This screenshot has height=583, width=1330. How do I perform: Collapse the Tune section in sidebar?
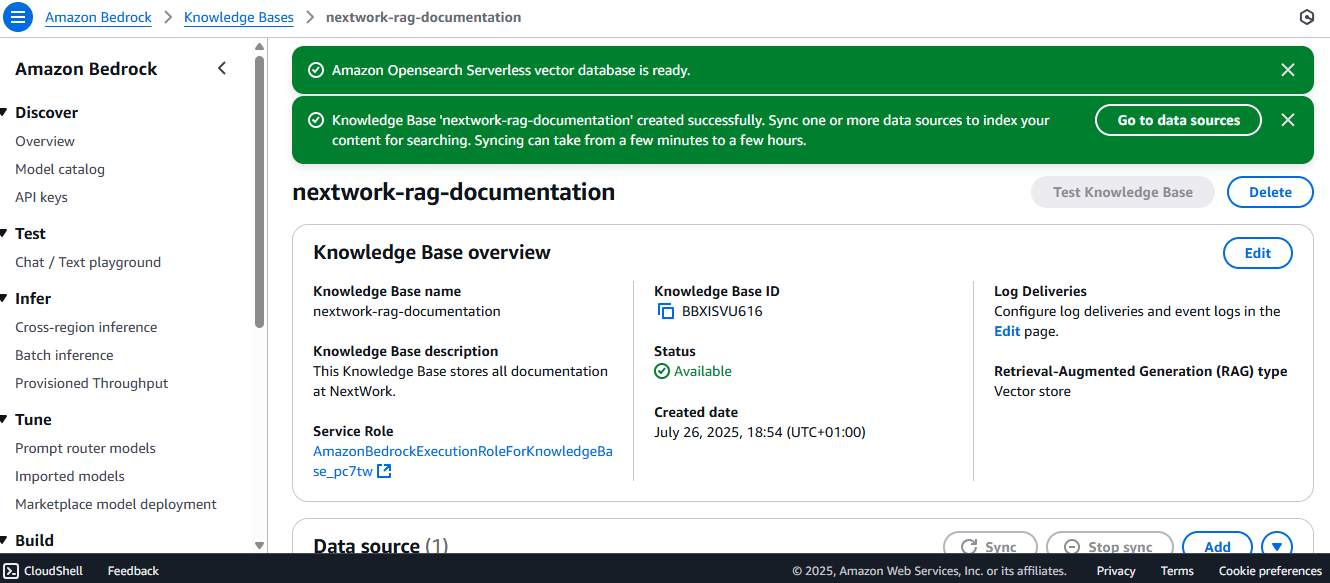tap(5, 420)
